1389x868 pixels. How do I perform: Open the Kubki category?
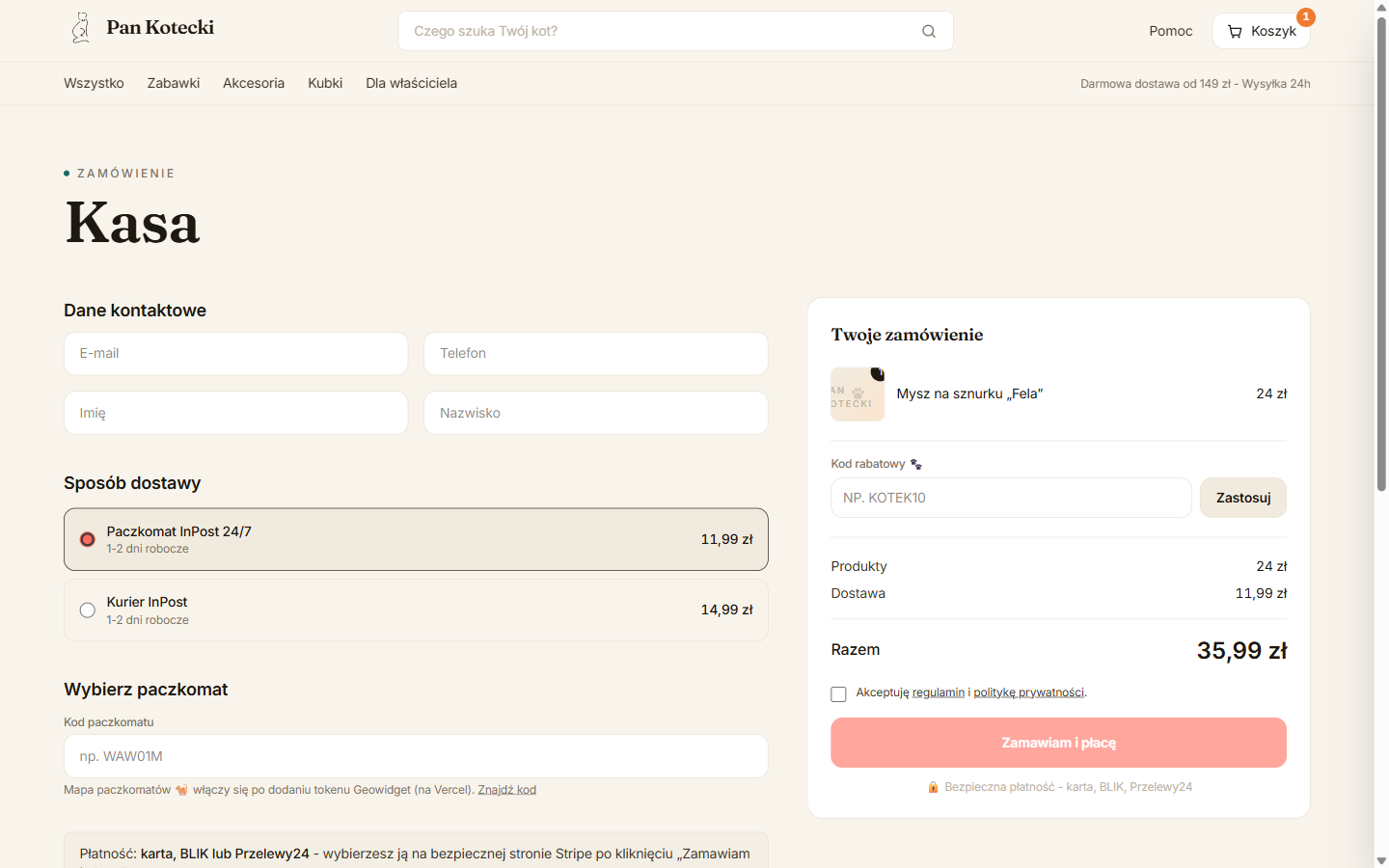point(325,83)
